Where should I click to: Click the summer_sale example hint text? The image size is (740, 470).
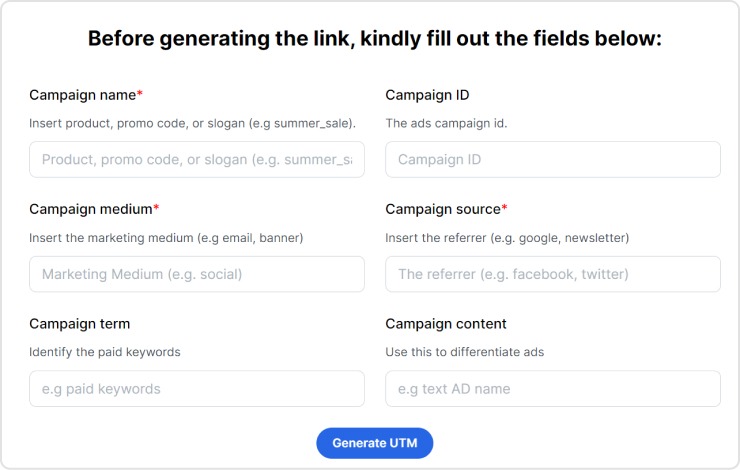pos(192,124)
